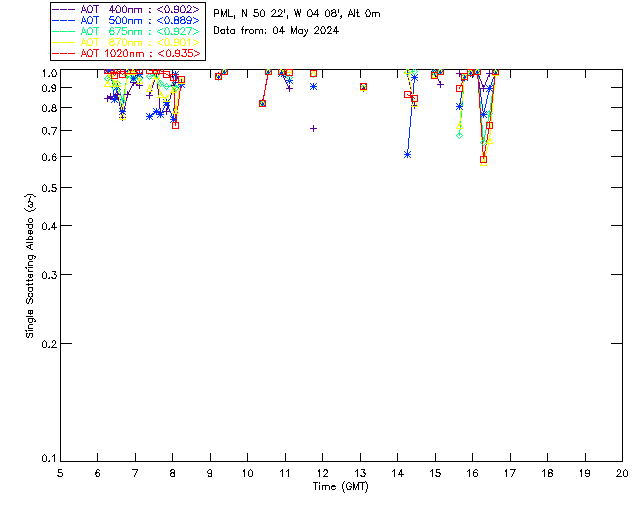This screenshot has height=512, width=640.
Task: Click the AOT 870nm legend entry
Action: tap(126, 42)
